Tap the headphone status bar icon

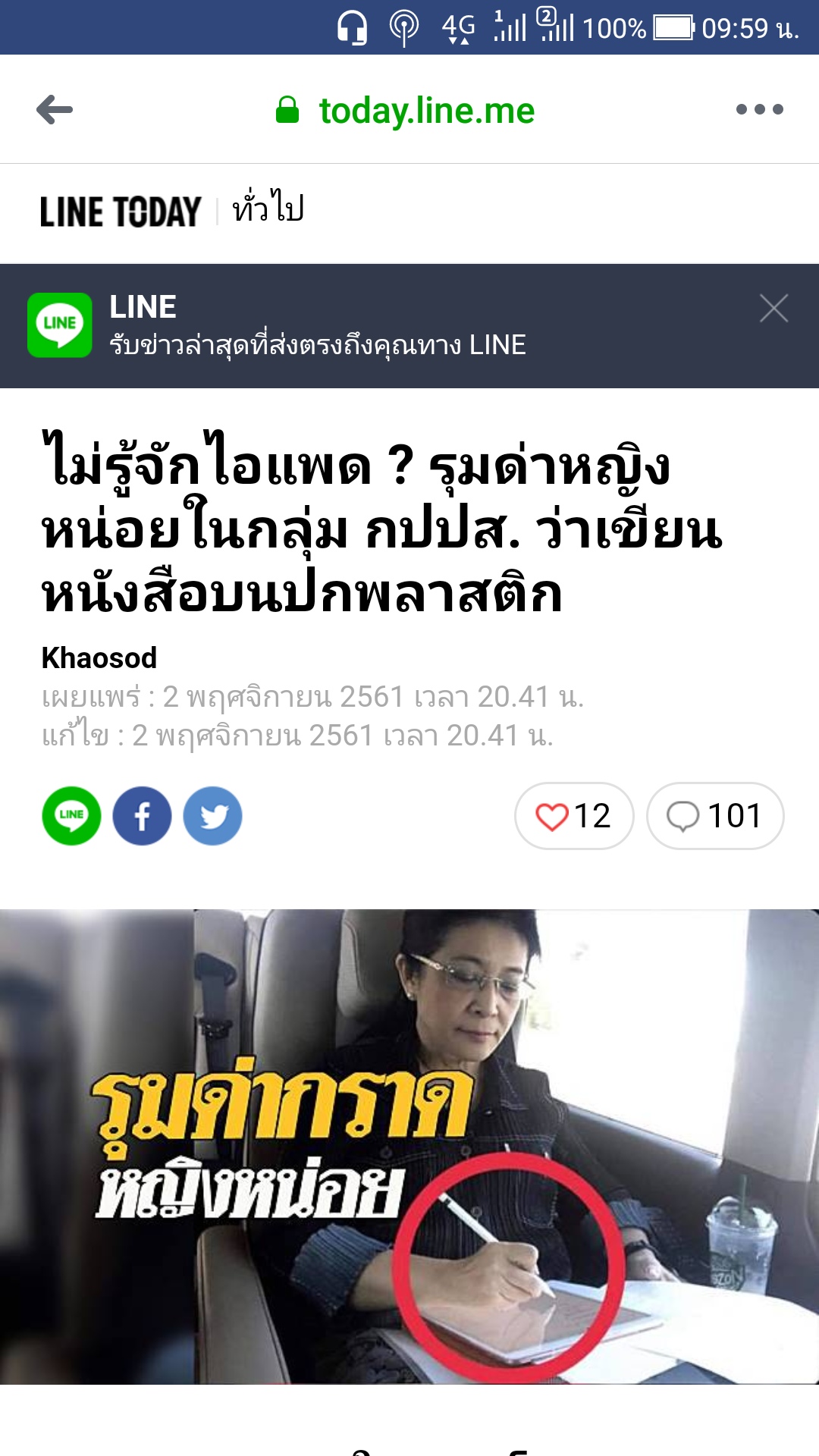353,28
